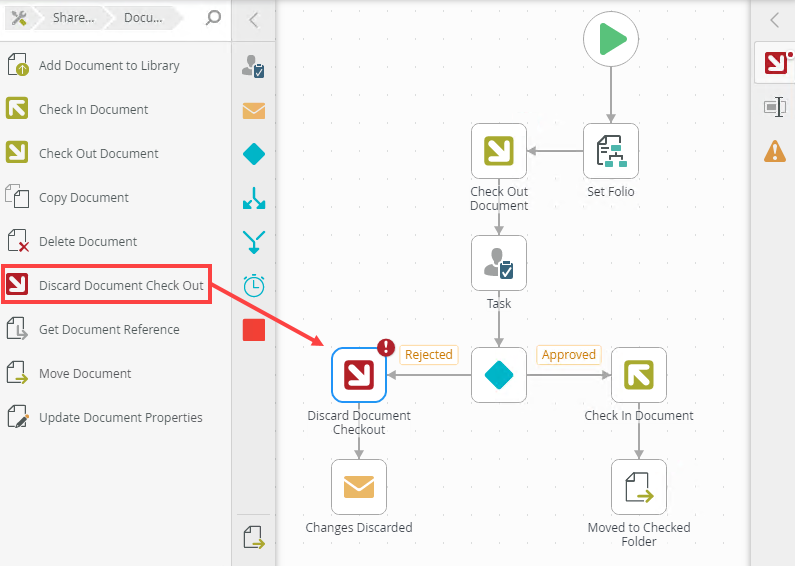This screenshot has height=566, width=795.
Task: Click the Rejected line label
Action: click(x=429, y=355)
